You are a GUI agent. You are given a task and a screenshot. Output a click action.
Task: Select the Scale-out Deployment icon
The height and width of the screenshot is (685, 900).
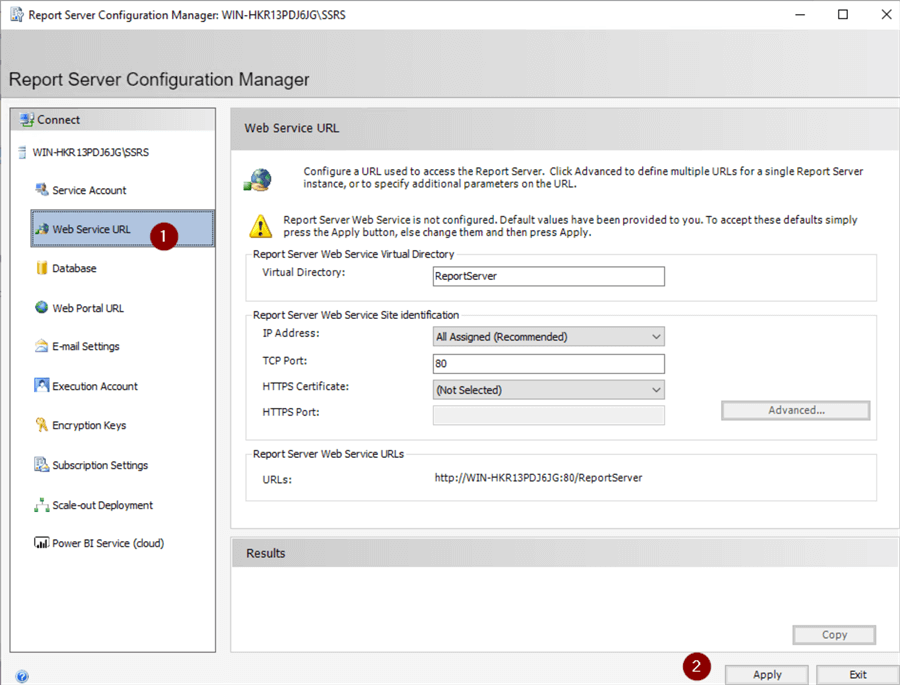[x=42, y=505]
